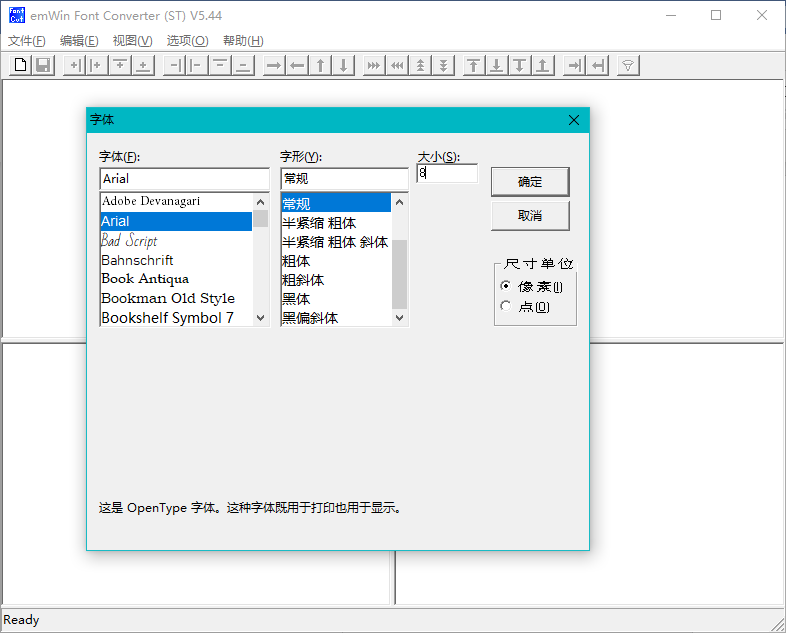This screenshot has width=786, height=633.
Task: Click the stacked up-chevrons toolbar icon
Action: pyautogui.click(x=420, y=65)
